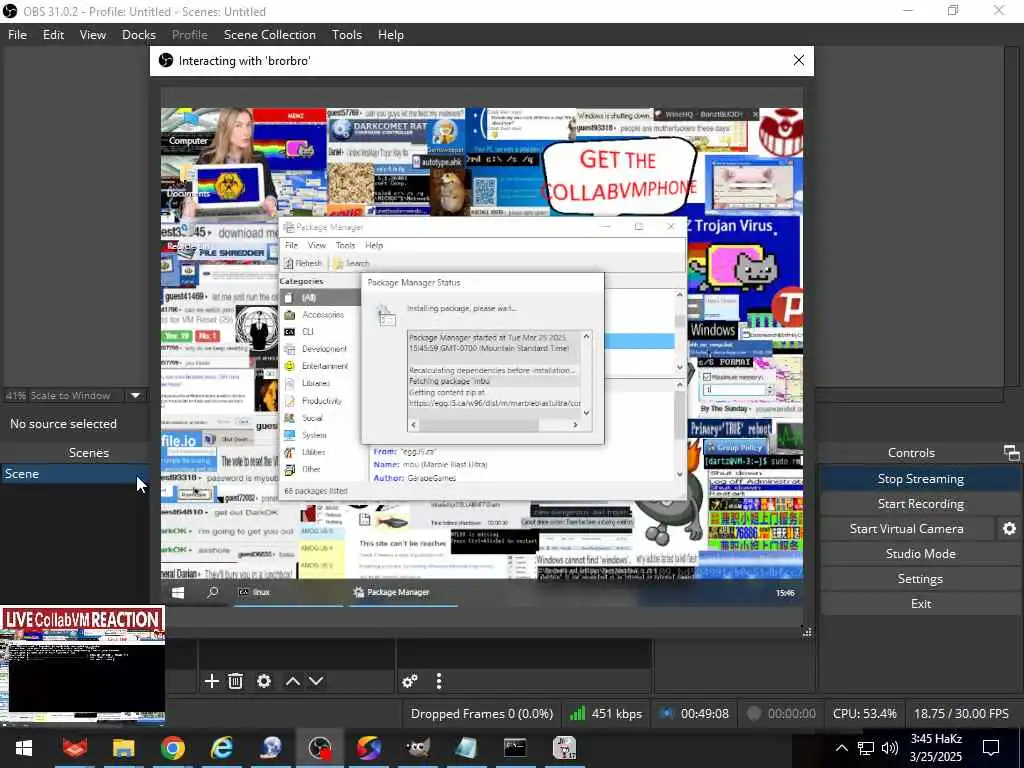Screen dimensions: 1024x768
Task: Open the Command Prompt taskbar icon
Action: pyautogui.click(x=515, y=748)
